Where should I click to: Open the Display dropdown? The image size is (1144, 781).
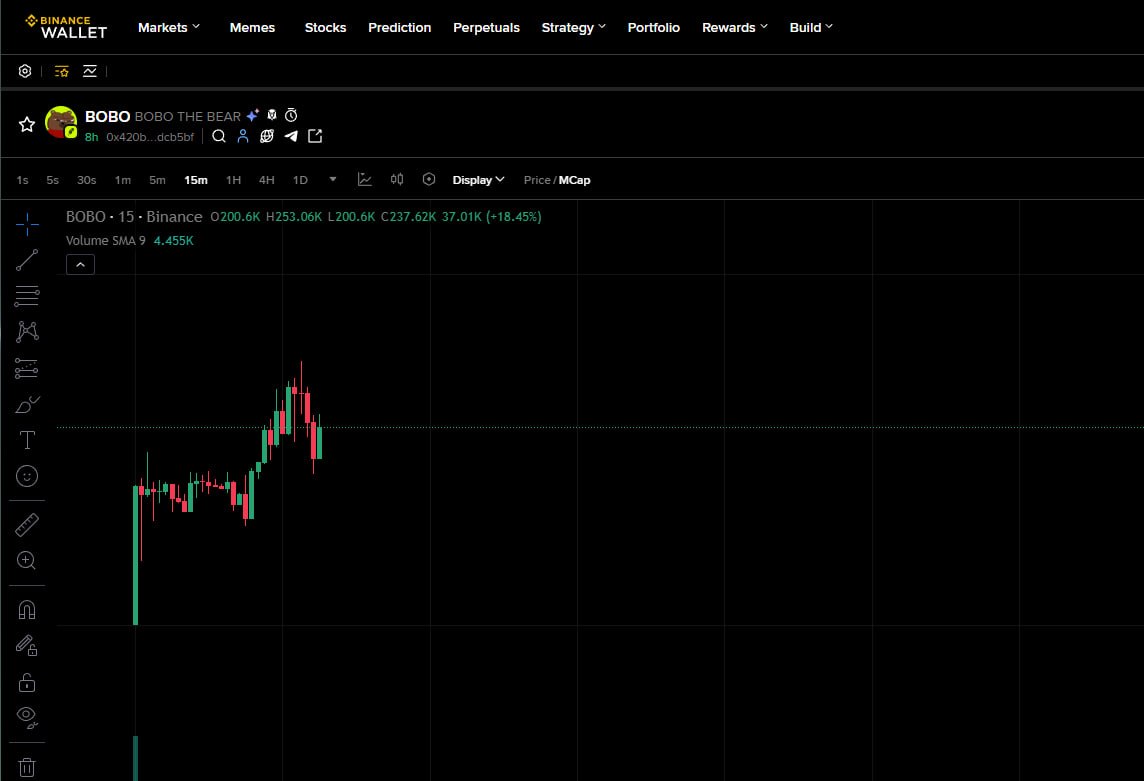click(x=479, y=180)
